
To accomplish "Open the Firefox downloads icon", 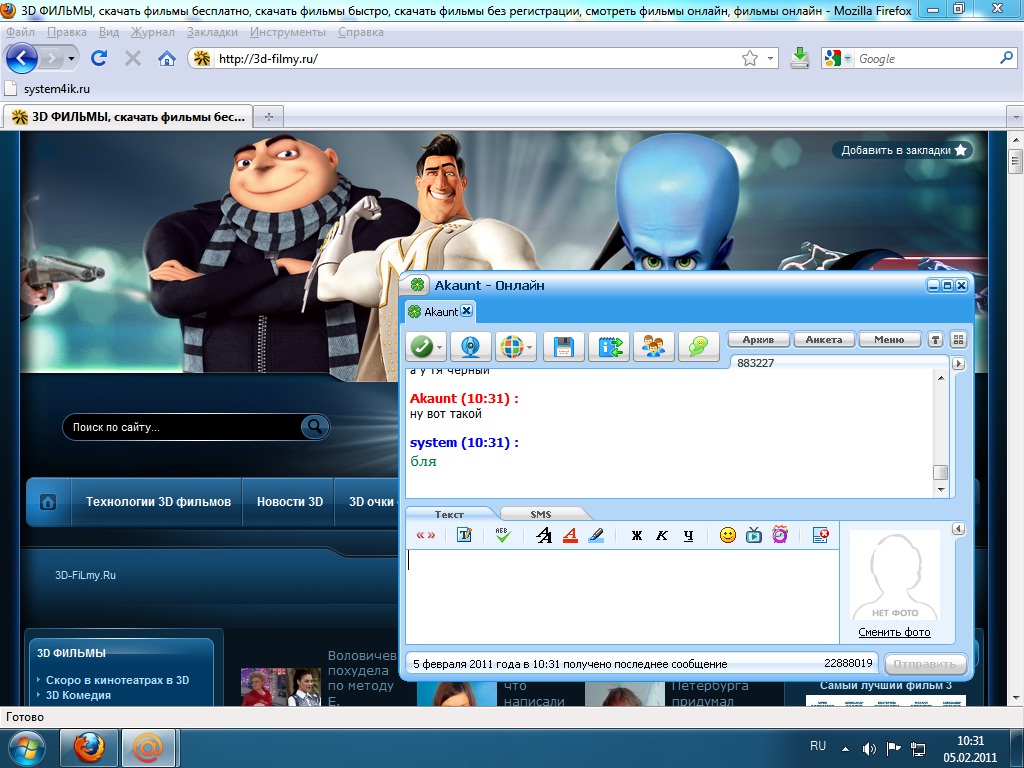I will [x=799, y=58].
